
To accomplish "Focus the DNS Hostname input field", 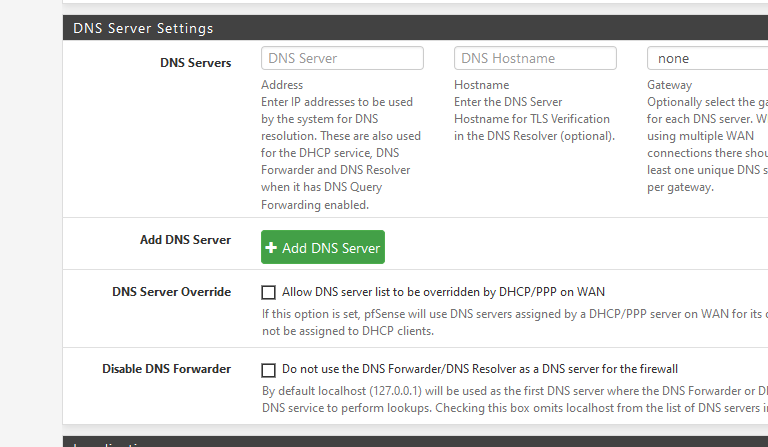I will point(535,58).
